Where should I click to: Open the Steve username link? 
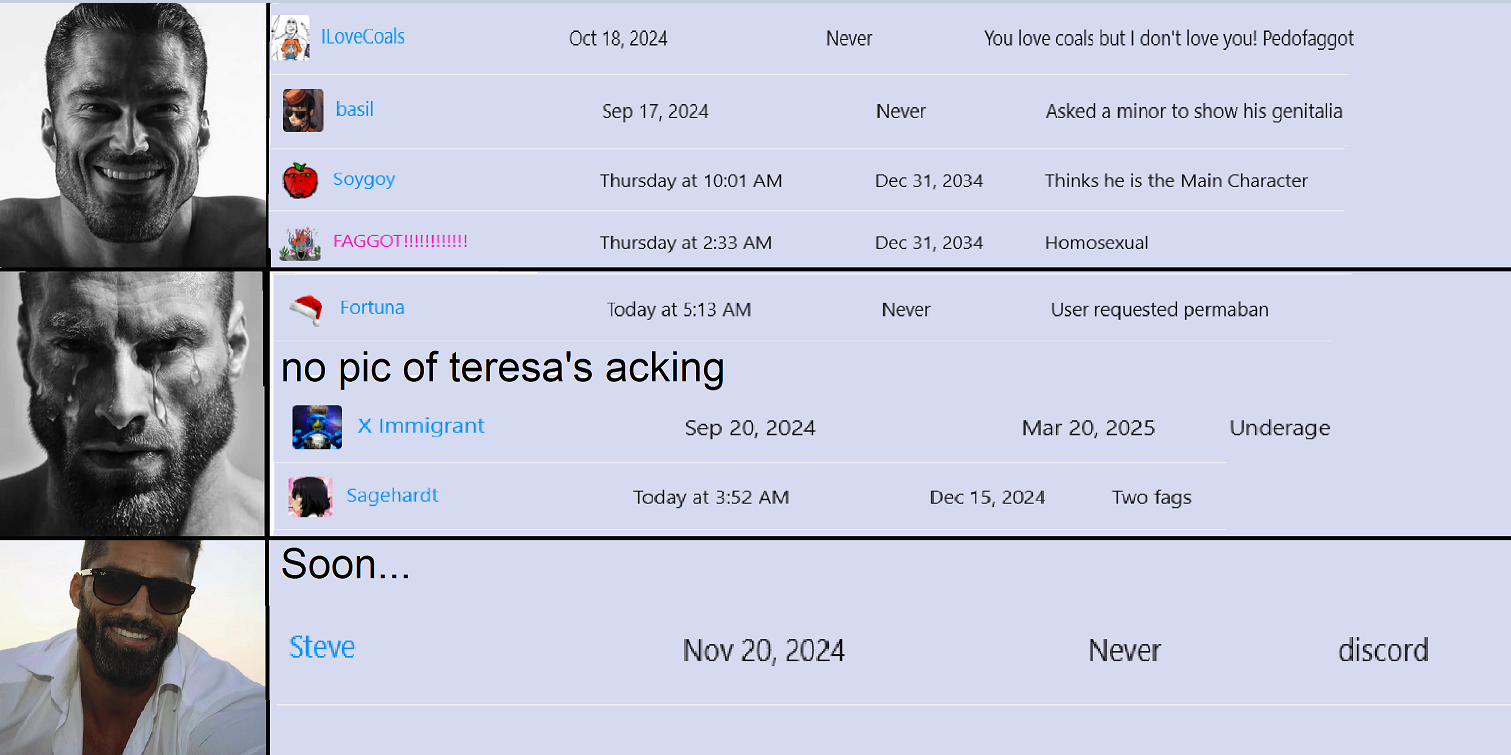coord(322,647)
